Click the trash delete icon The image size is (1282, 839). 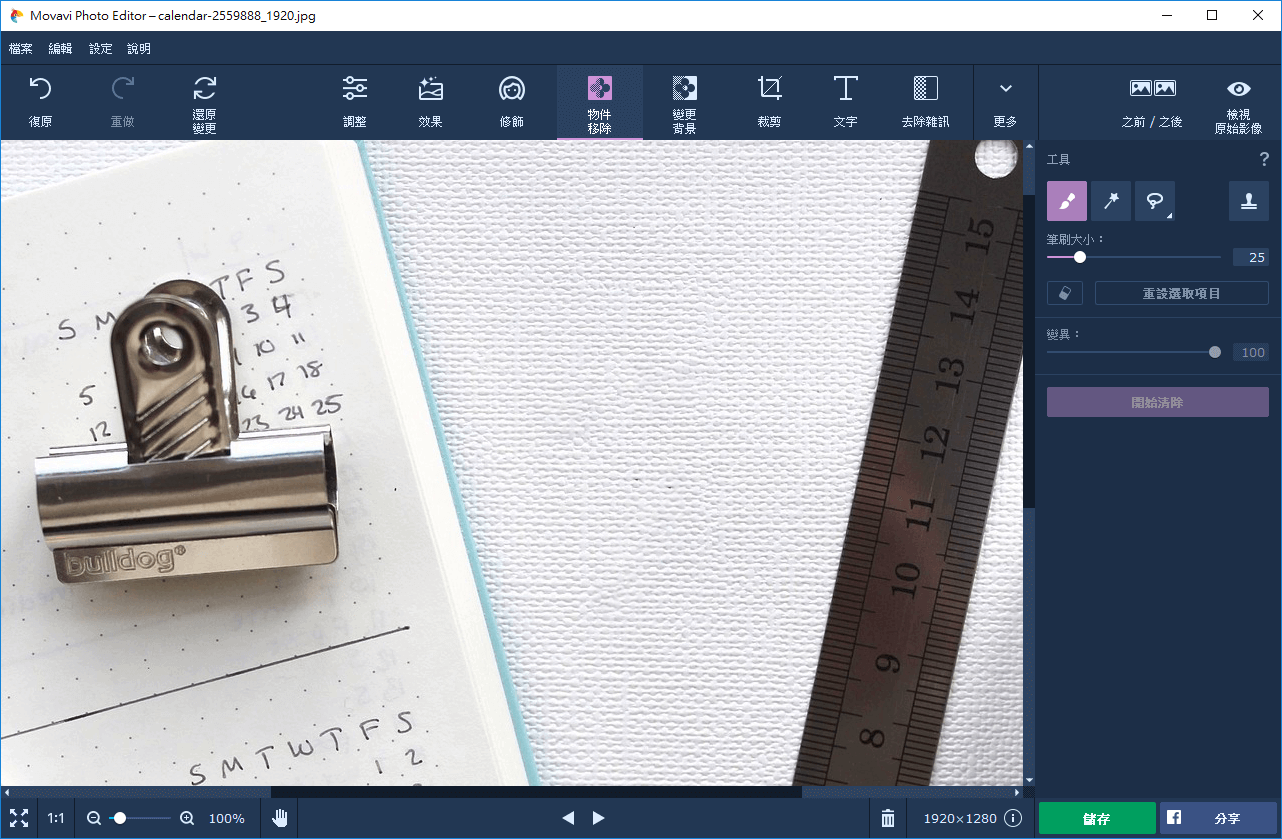pyautogui.click(x=887, y=818)
